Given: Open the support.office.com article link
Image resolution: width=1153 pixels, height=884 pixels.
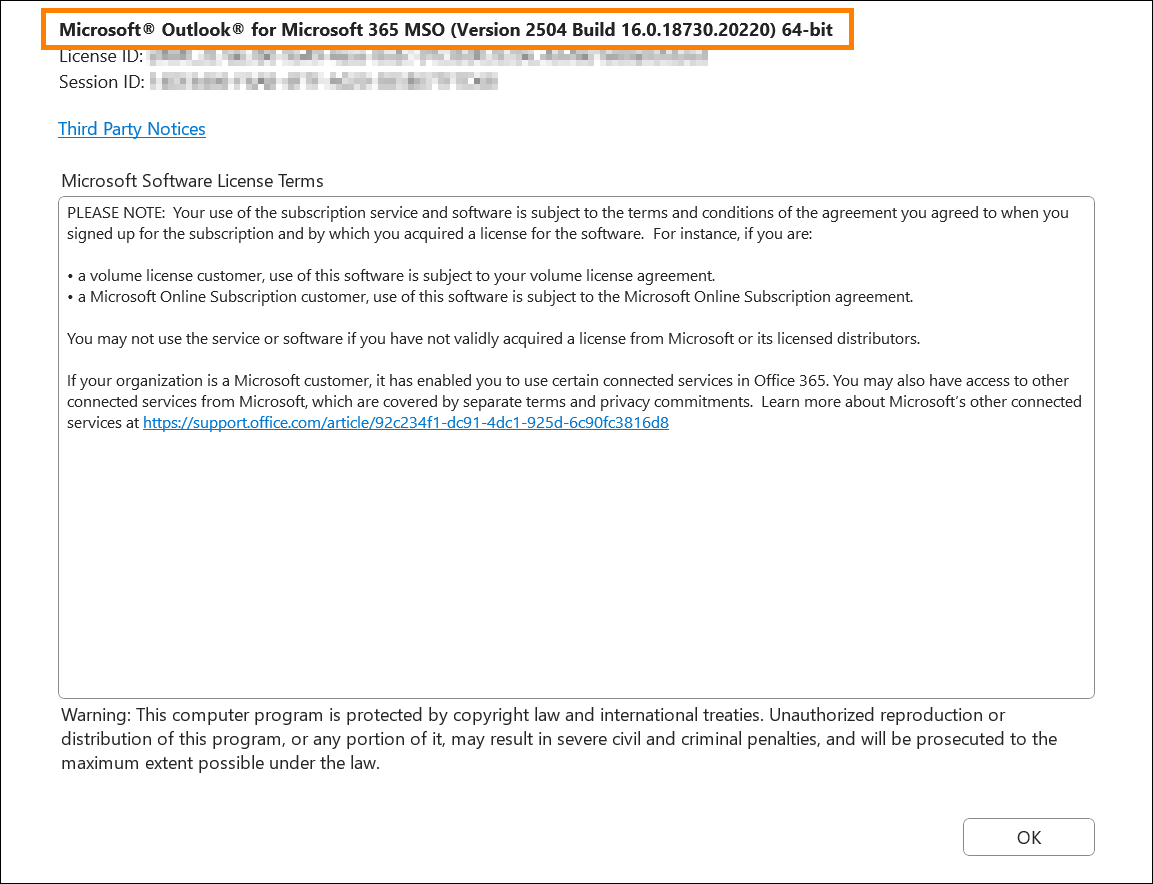Looking at the screenshot, I should [x=405, y=423].
